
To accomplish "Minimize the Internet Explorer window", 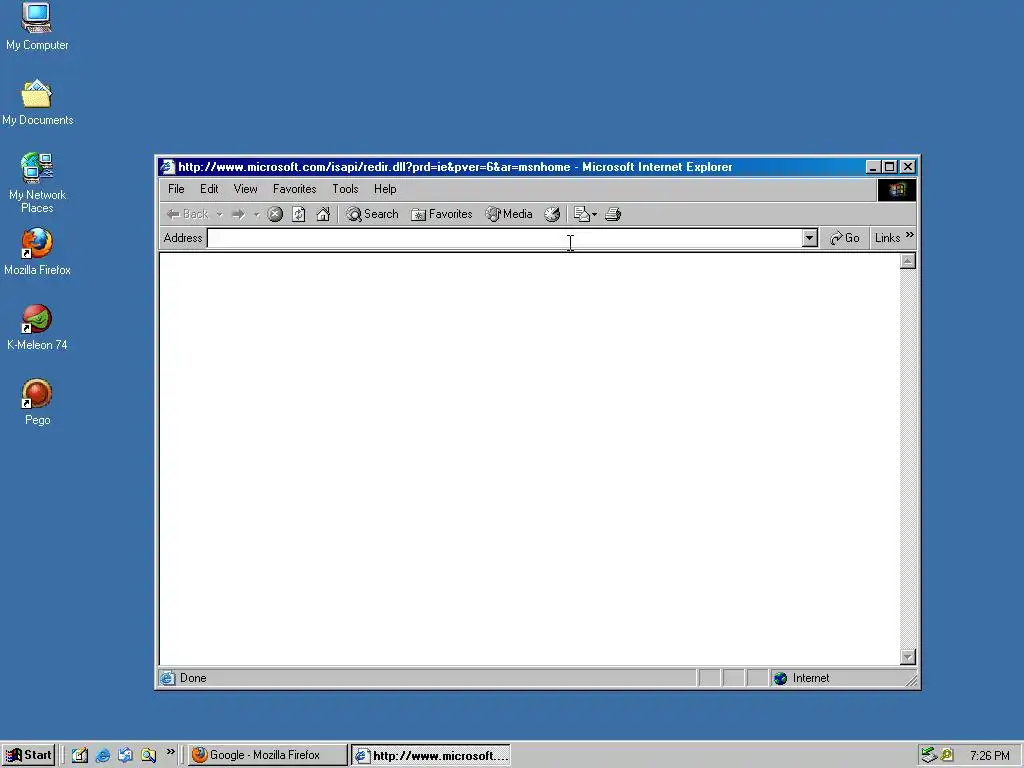I will tap(873, 167).
